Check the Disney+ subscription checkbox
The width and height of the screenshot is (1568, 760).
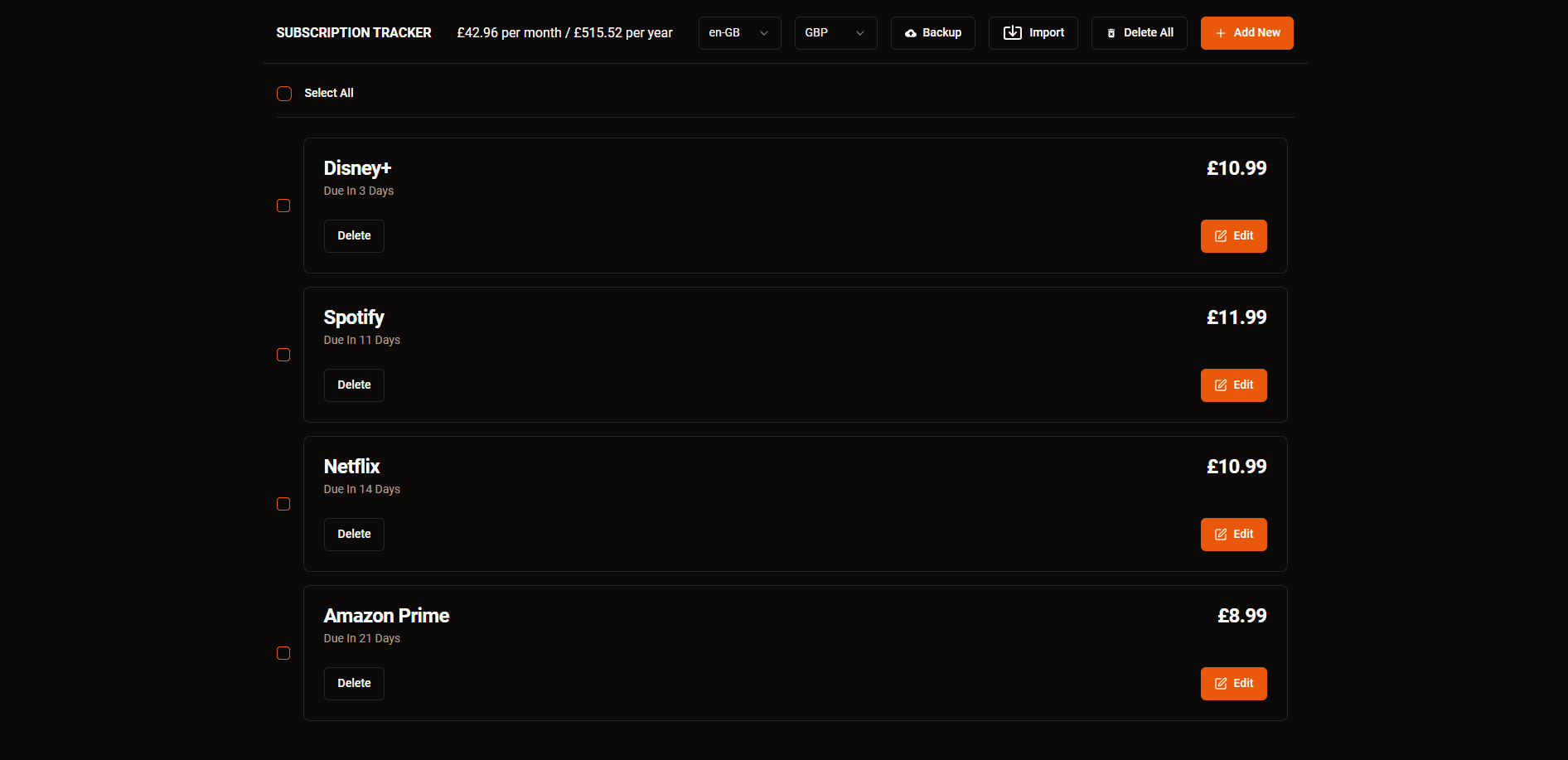coord(283,206)
